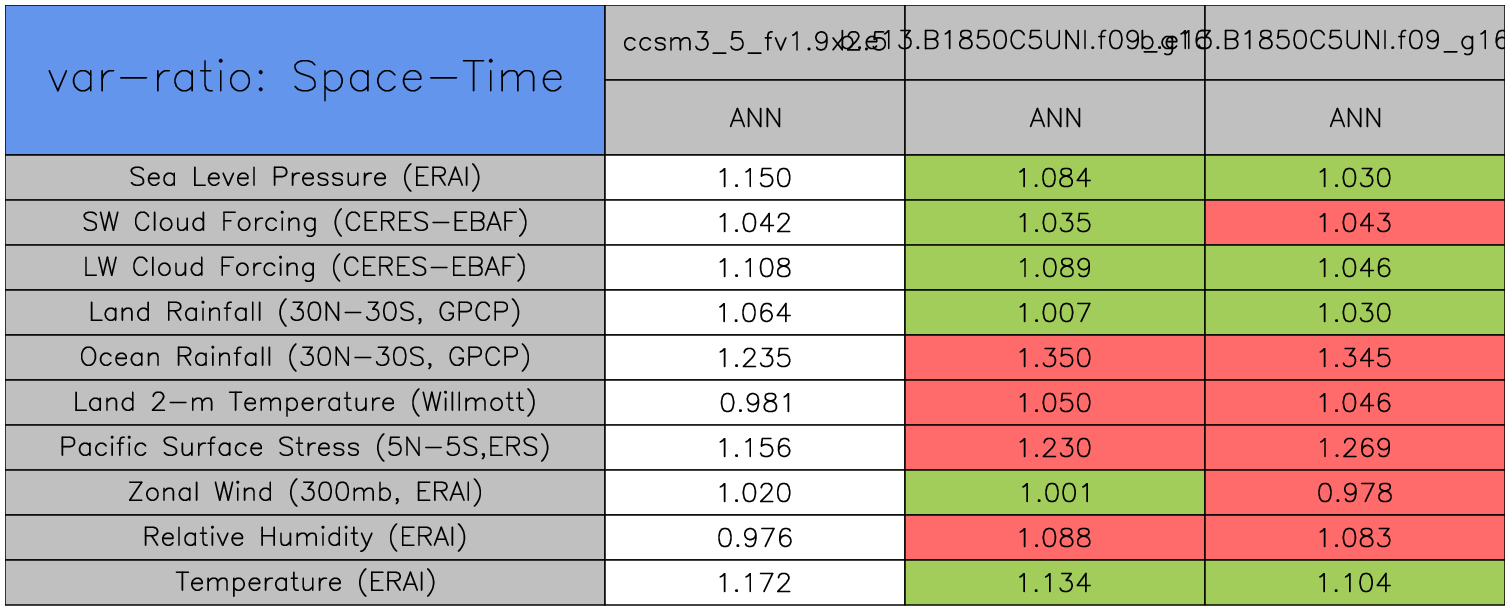Click the red 1.350 Ocean Rainfall cell
Viewport: 1510px width, 611px height.
[x=1054, y=358]
